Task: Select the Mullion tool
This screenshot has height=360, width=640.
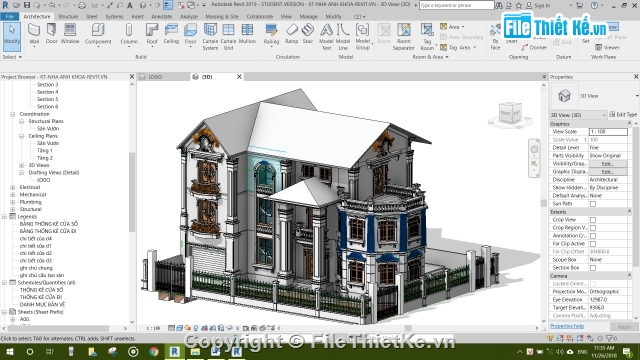Action: click(247, 34)
